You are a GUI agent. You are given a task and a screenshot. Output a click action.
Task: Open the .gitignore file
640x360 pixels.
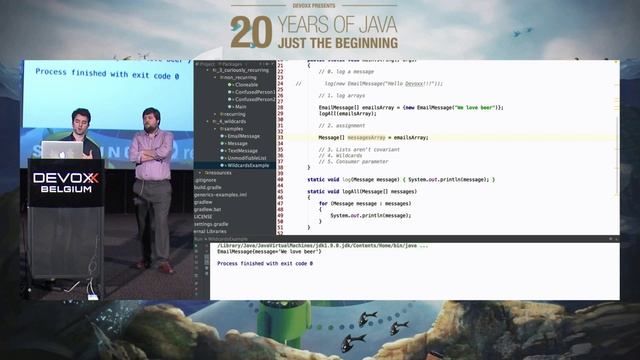pyautogui.click(x=205, y=180)
